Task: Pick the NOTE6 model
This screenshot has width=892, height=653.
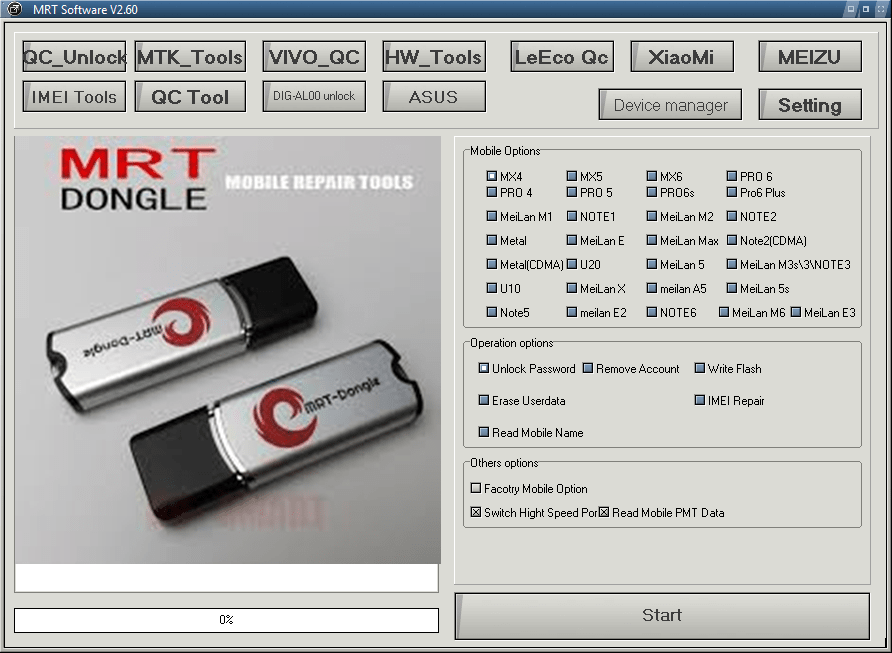Action: [652, 312]
